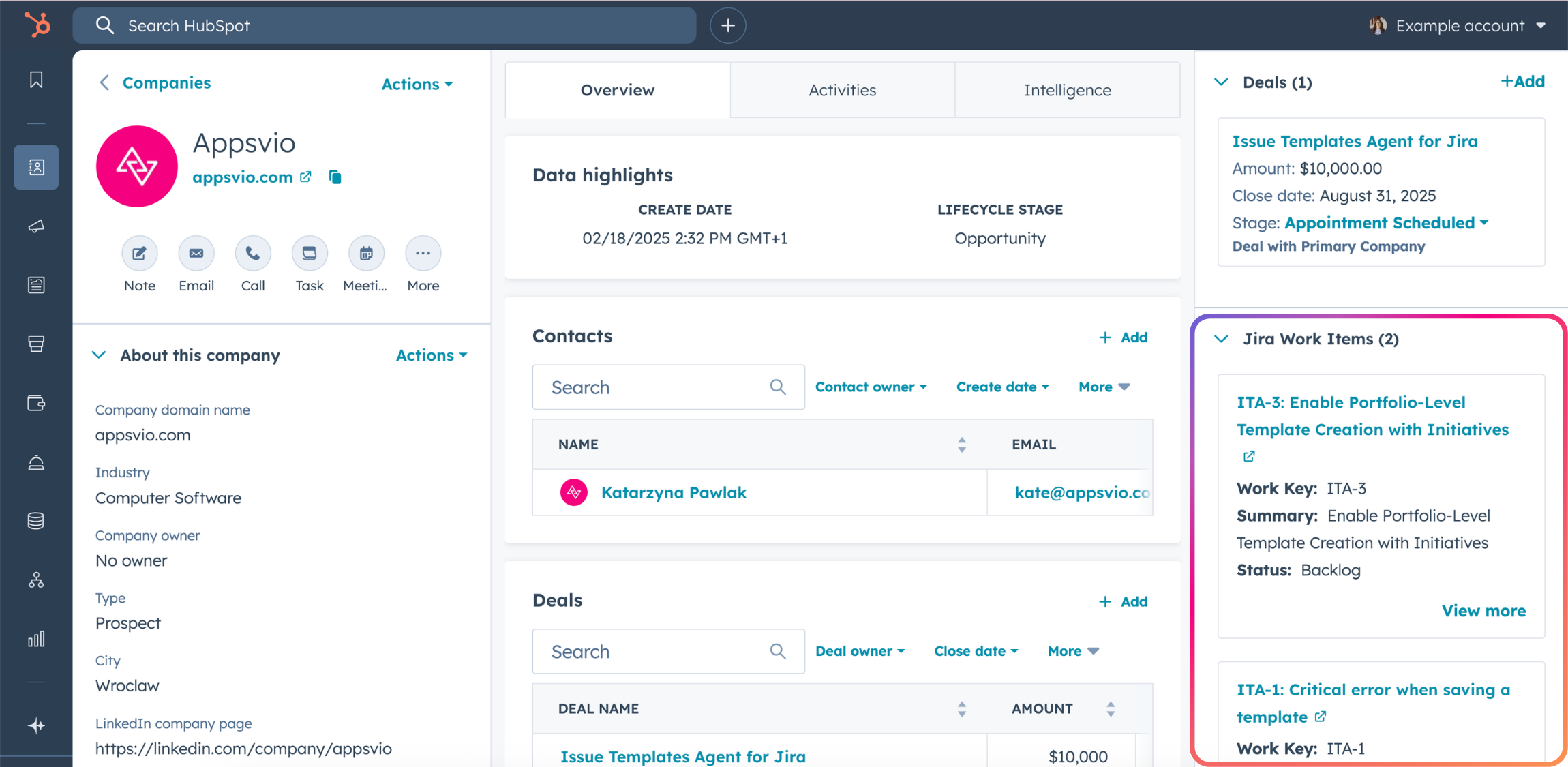Open the Intelligence tab
This screenshot has height=767, width=1568.
(1066, 89)
